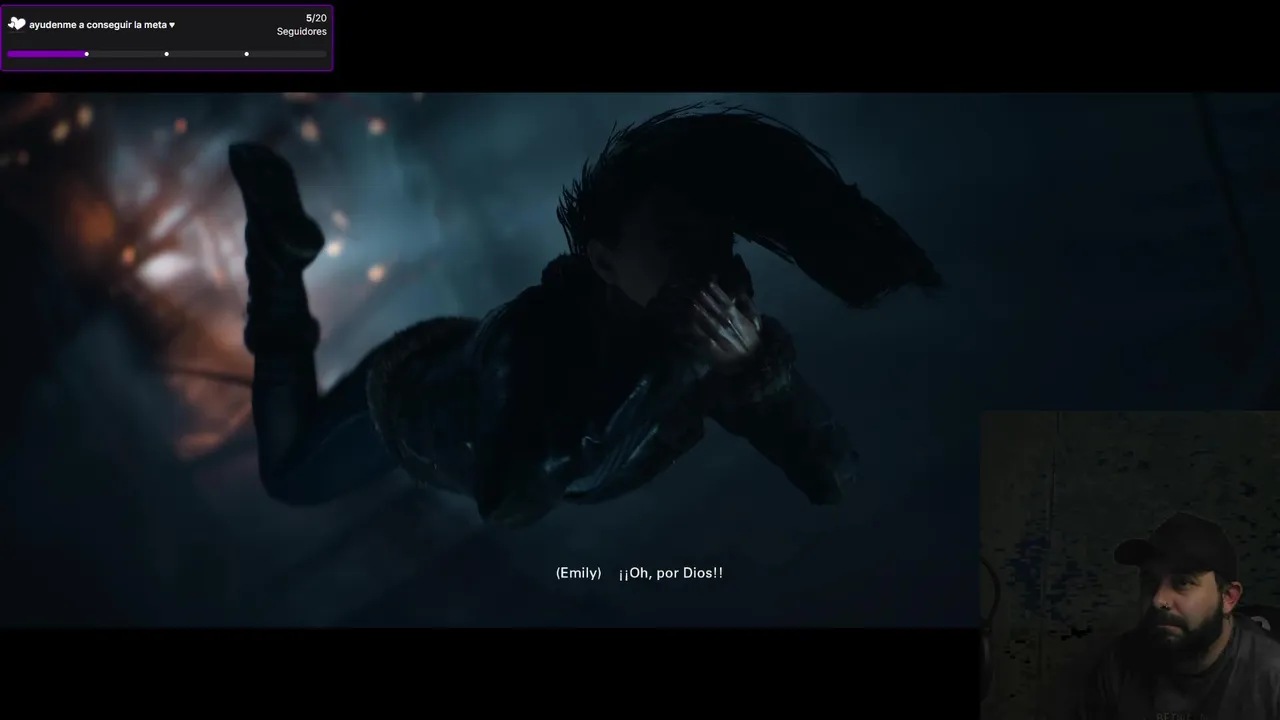Click the heart icon in follower goal widget
The image size is (1280, 720).
[17, 24]
